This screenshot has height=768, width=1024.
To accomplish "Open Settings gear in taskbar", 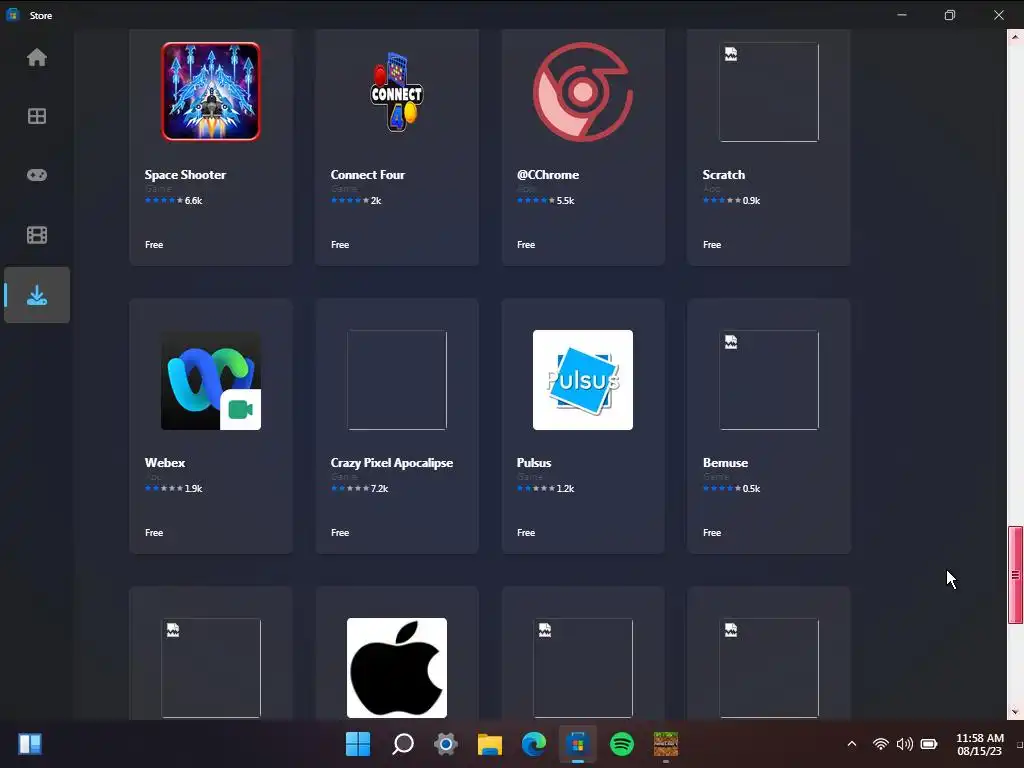I will [446, 744].
